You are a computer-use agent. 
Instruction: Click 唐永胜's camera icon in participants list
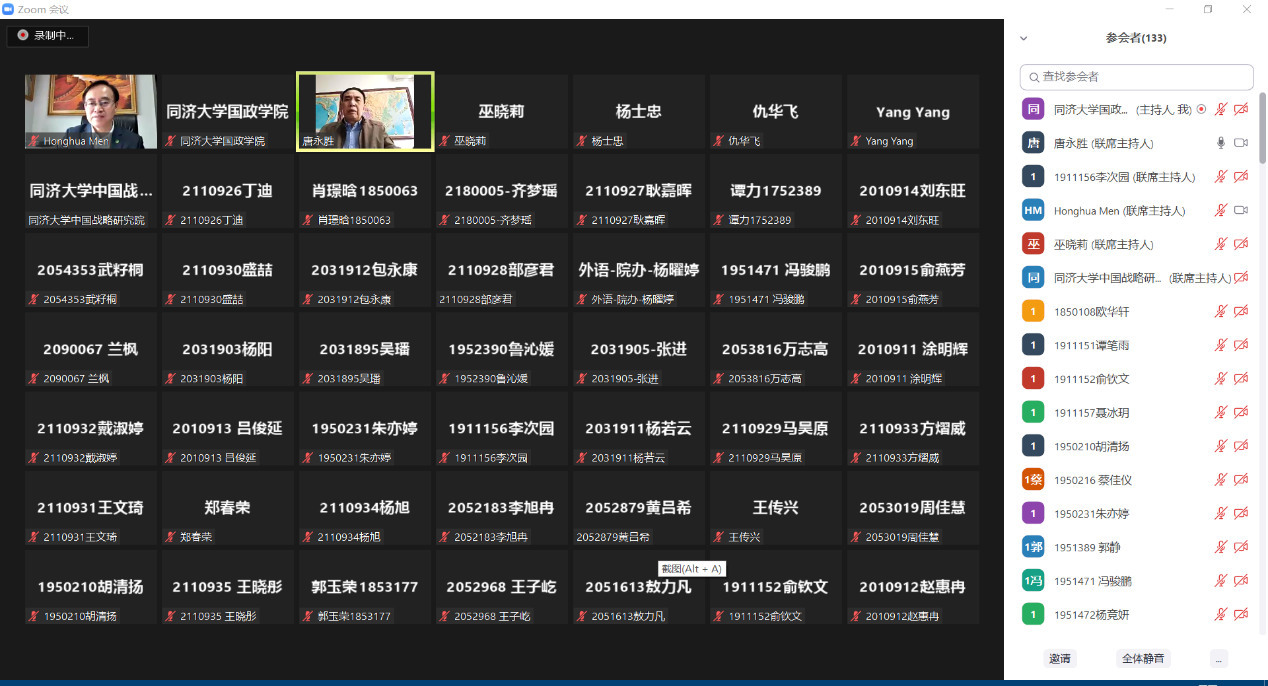point(1241,143)
